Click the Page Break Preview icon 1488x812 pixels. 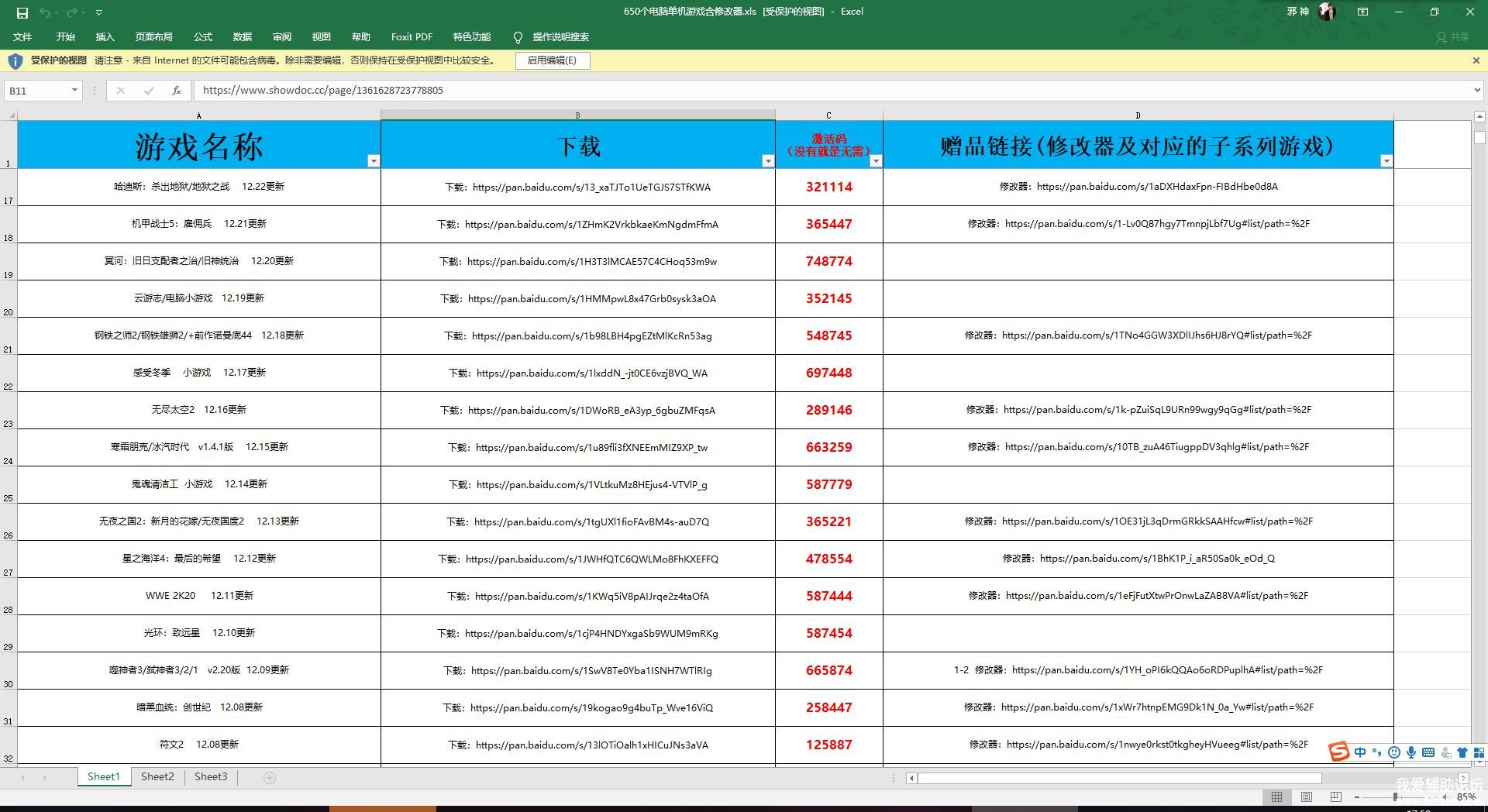(1335, 797)
